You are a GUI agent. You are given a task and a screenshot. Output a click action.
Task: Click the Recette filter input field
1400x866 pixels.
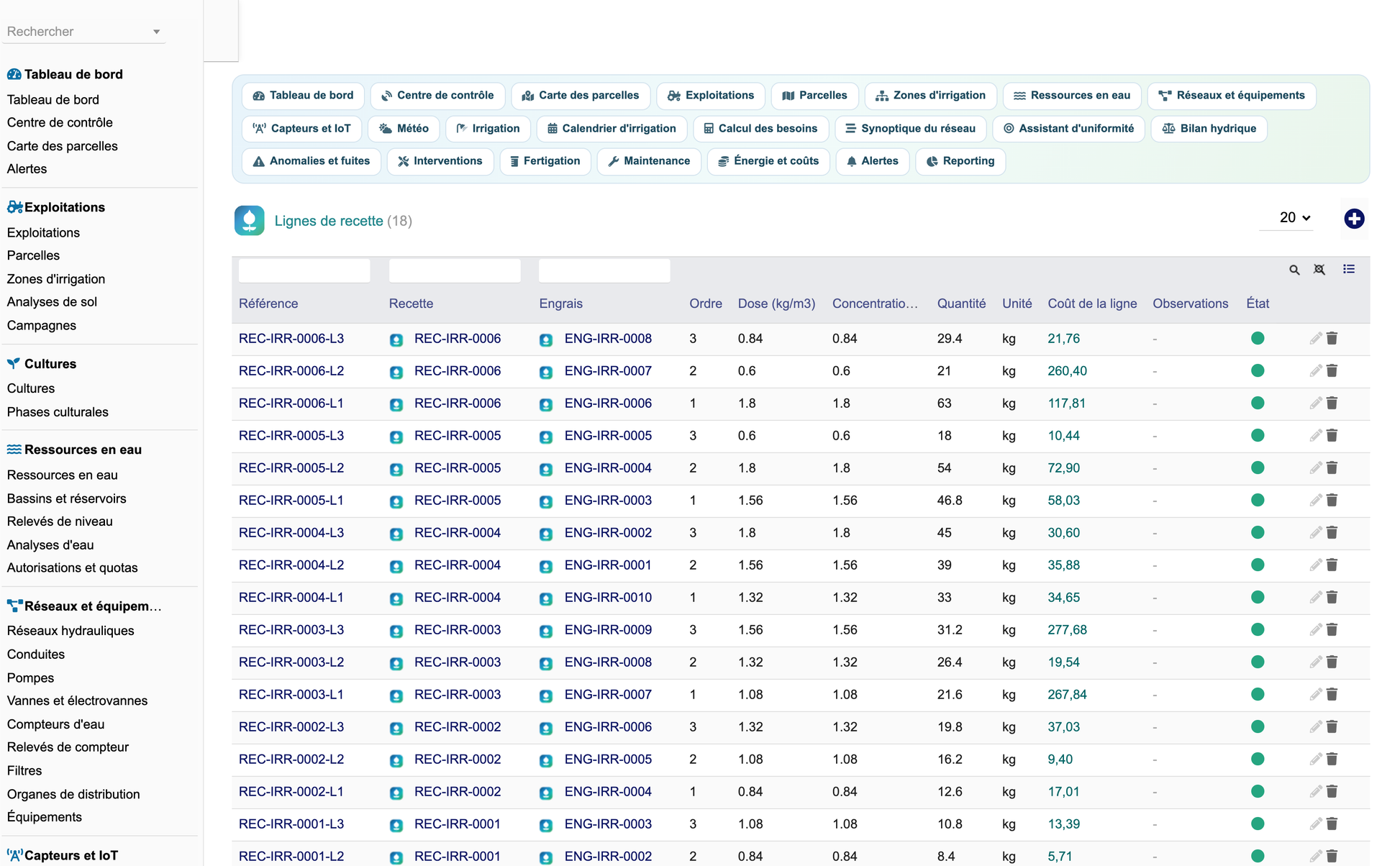coord(455,270)
